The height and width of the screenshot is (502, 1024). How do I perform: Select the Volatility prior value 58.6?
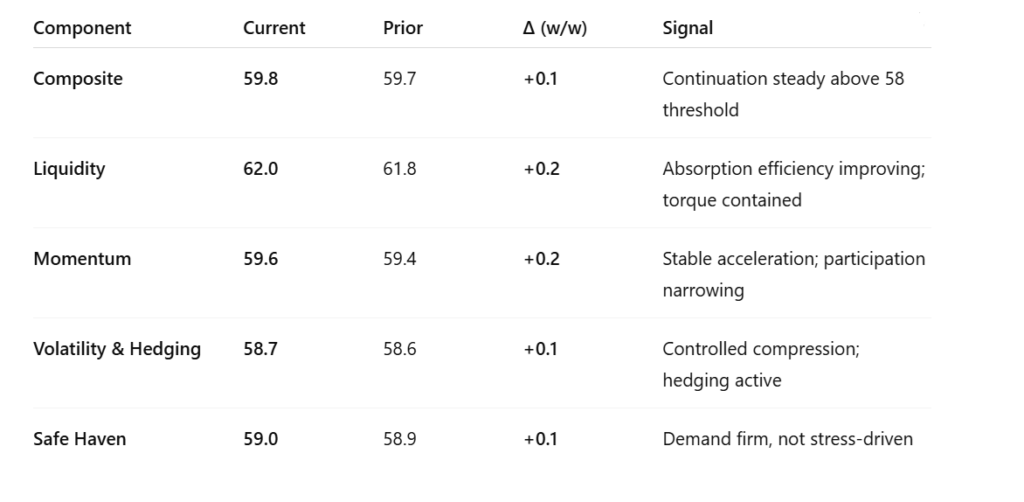(400, 349)
